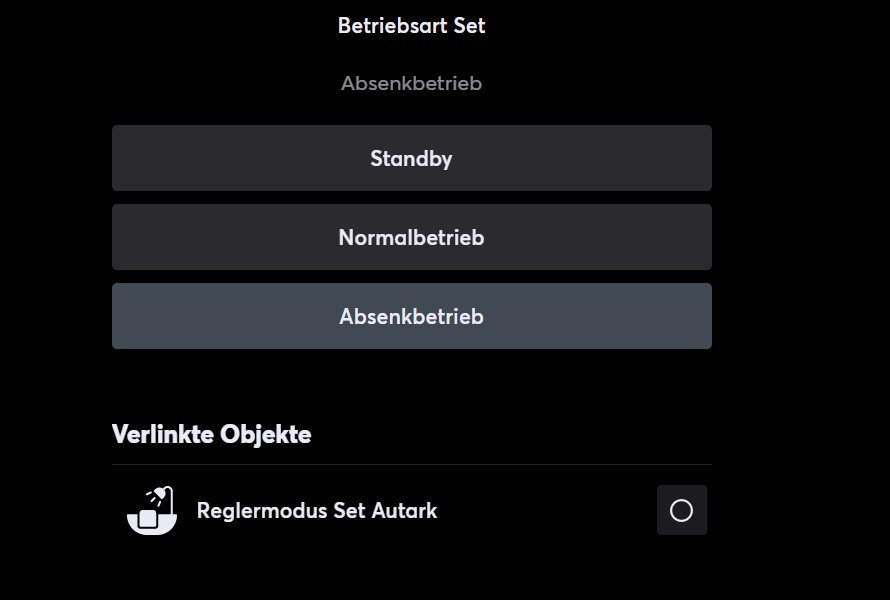Toggle the circle button for Reglermodus Set Autark

pyautogui.click(x=681, y=510)
